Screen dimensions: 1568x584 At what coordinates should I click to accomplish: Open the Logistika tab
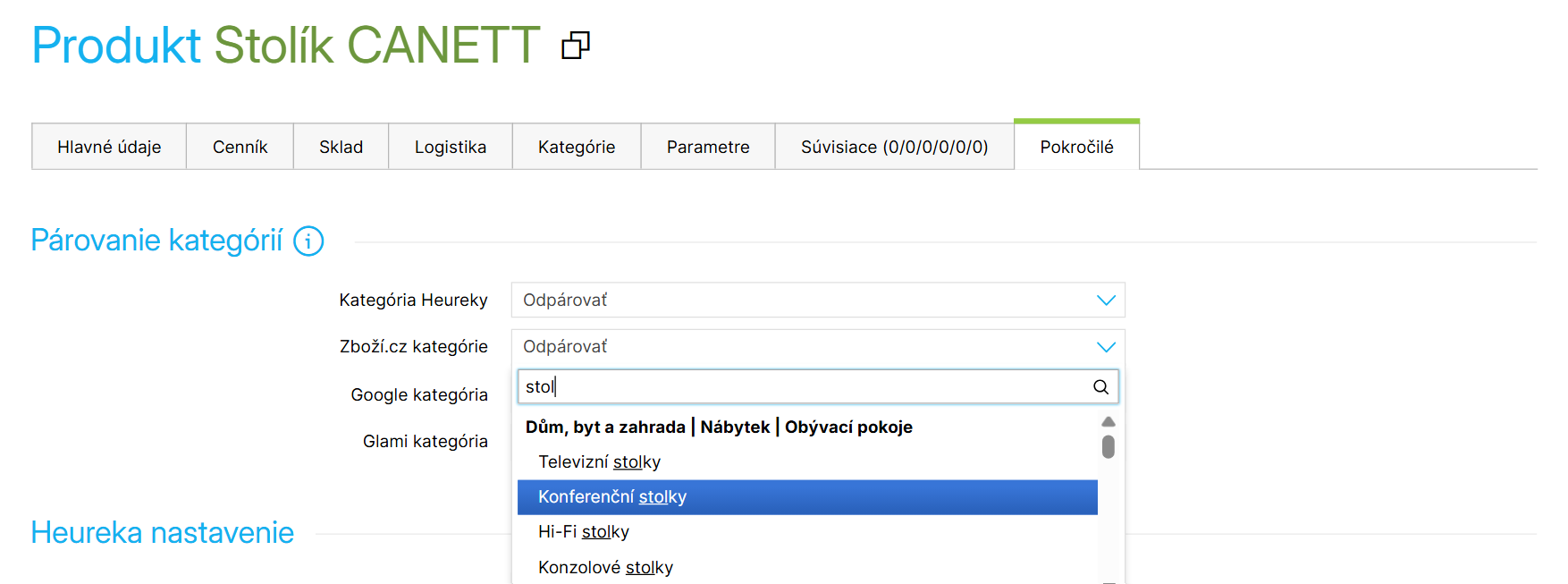coord(450,146)
